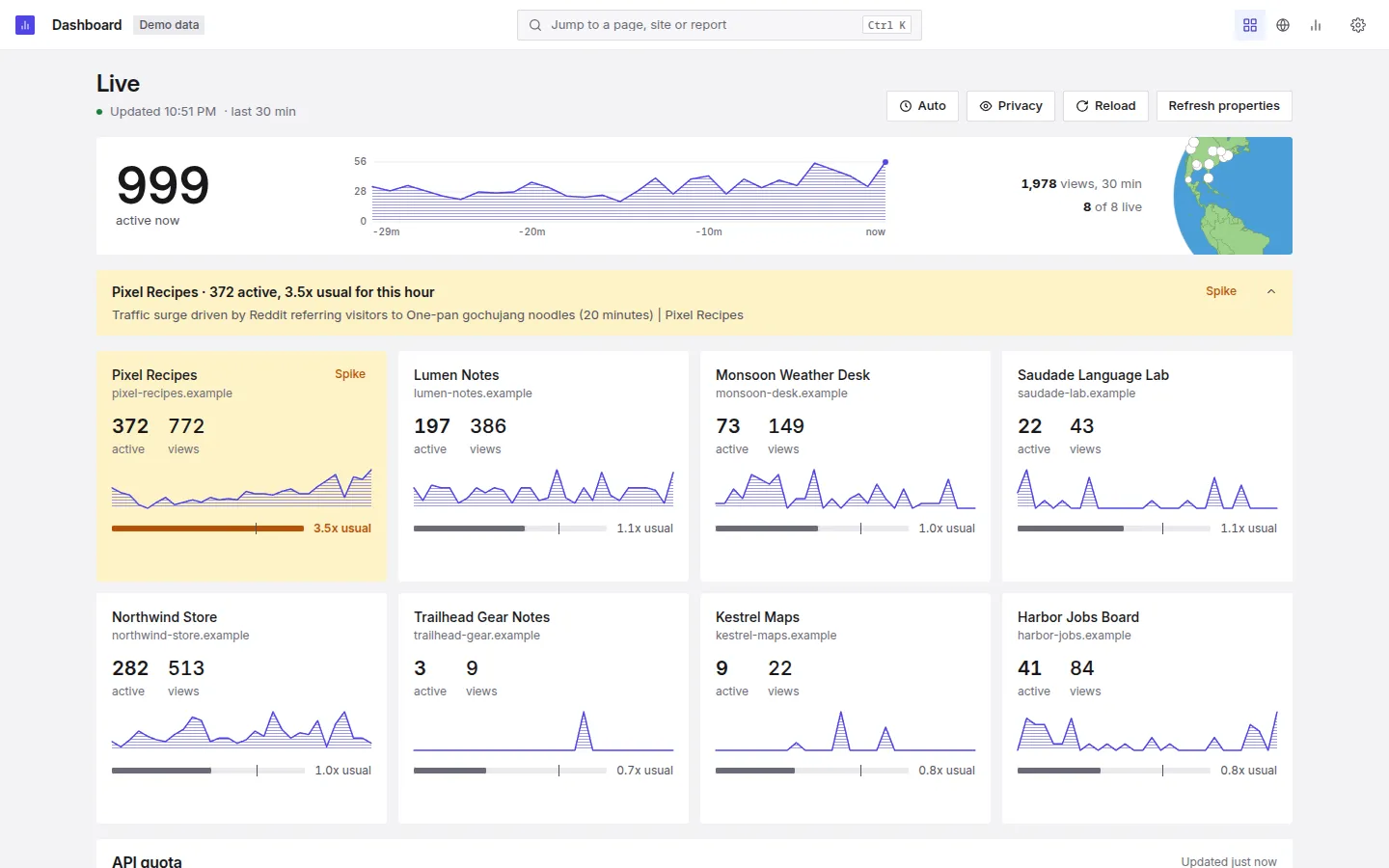Click the Spike label in the alert banner
The width and height of the screenshot is (1389, 868).
pos(1221,291)
